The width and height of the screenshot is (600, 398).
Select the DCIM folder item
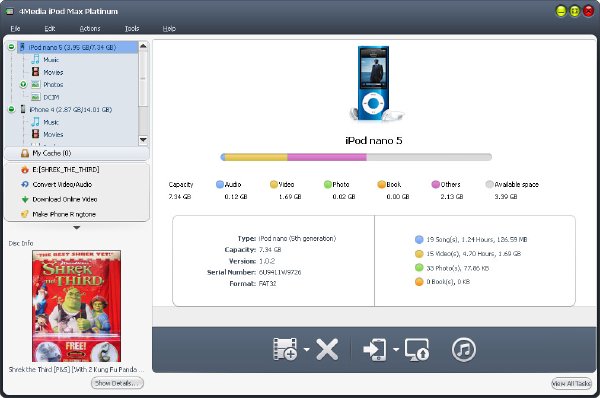tap(51, 97)
